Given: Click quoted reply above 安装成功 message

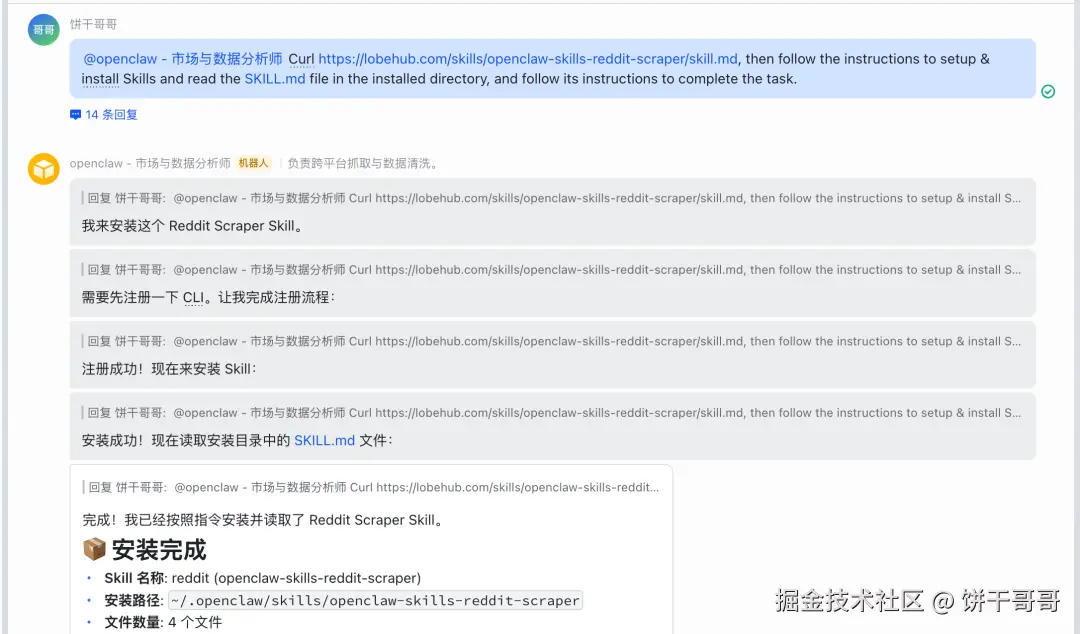Looking at the screenshot, I should (x=554, y=413).
